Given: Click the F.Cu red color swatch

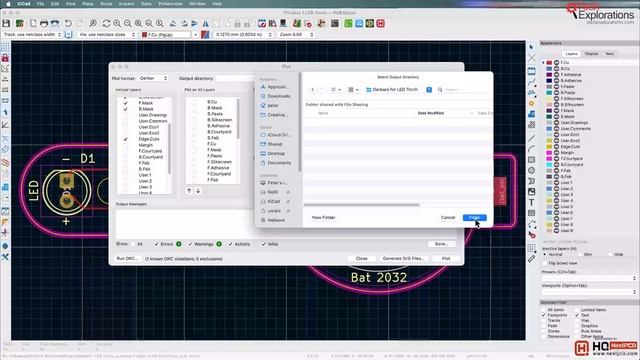Looking at the screenshot, I should point(549,63).
